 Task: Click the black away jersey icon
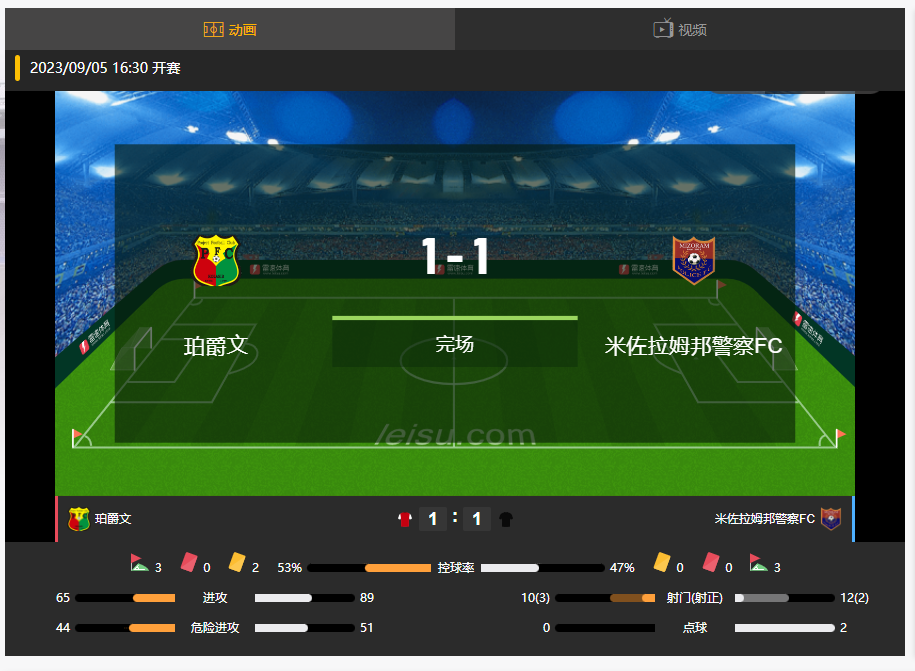tap(506, 519)
